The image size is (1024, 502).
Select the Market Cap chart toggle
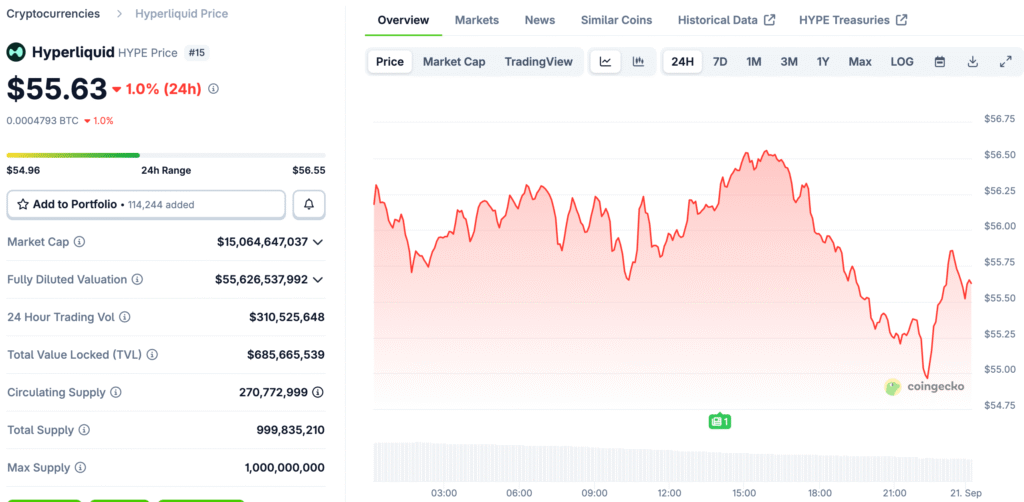(x=454, y=62)
